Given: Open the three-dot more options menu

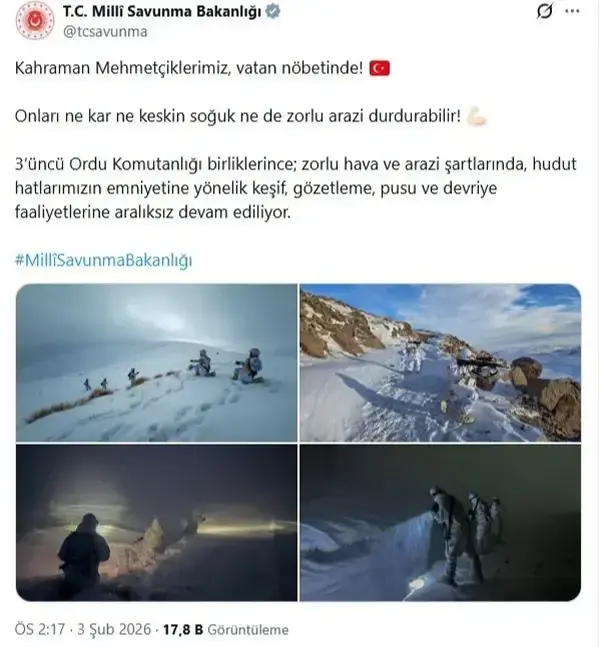Looking at the screenshot, I should [x=572, y=11].
